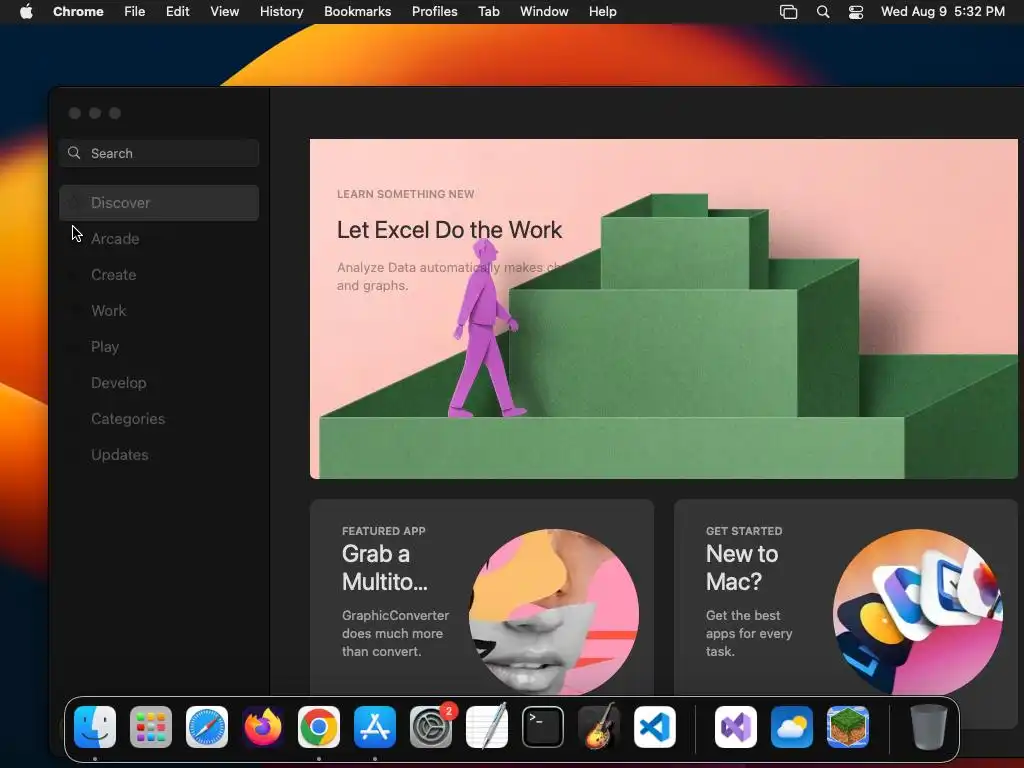This screenshot has width=1024, height=768.
Task: Open the Develop section in sidebar
Action: coord(159,382)
